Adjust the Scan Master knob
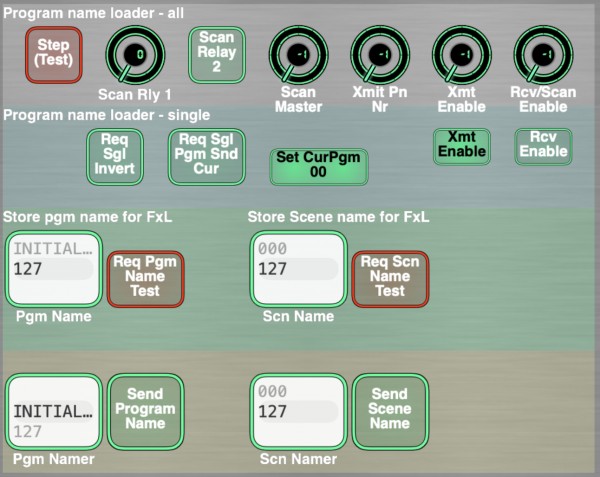Screen dimensions: 600x477 tap(298, 54)
